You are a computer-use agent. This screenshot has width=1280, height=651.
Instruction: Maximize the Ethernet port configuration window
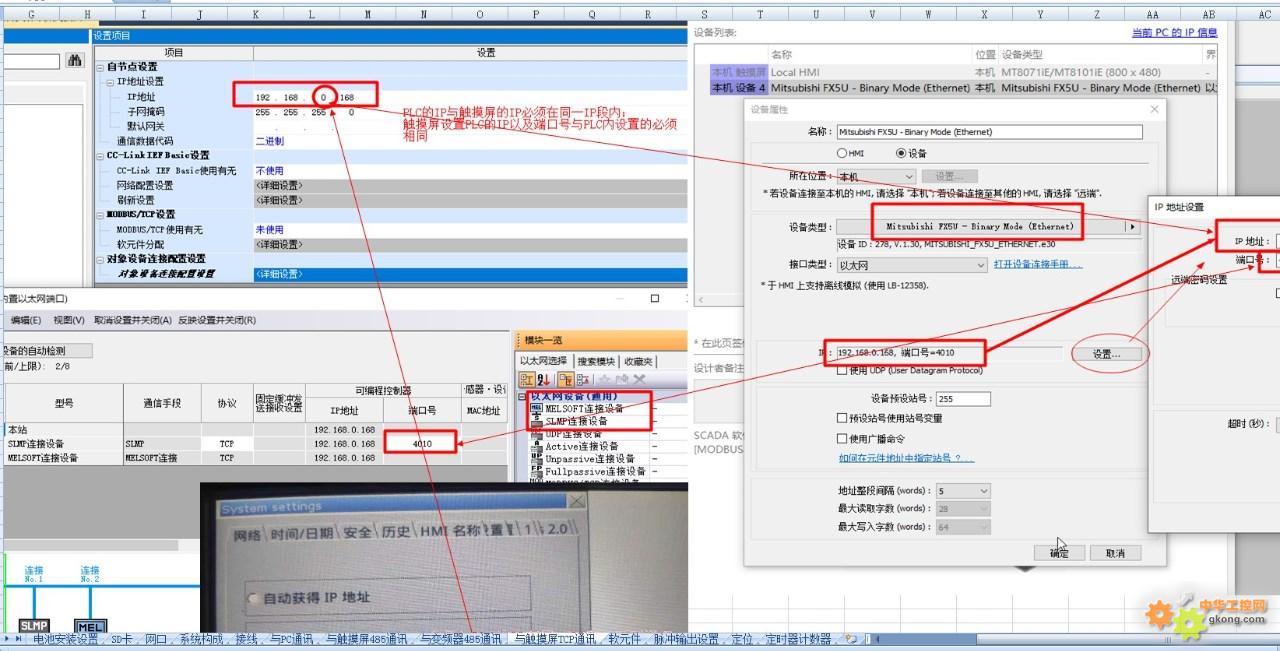pos(656,298)
